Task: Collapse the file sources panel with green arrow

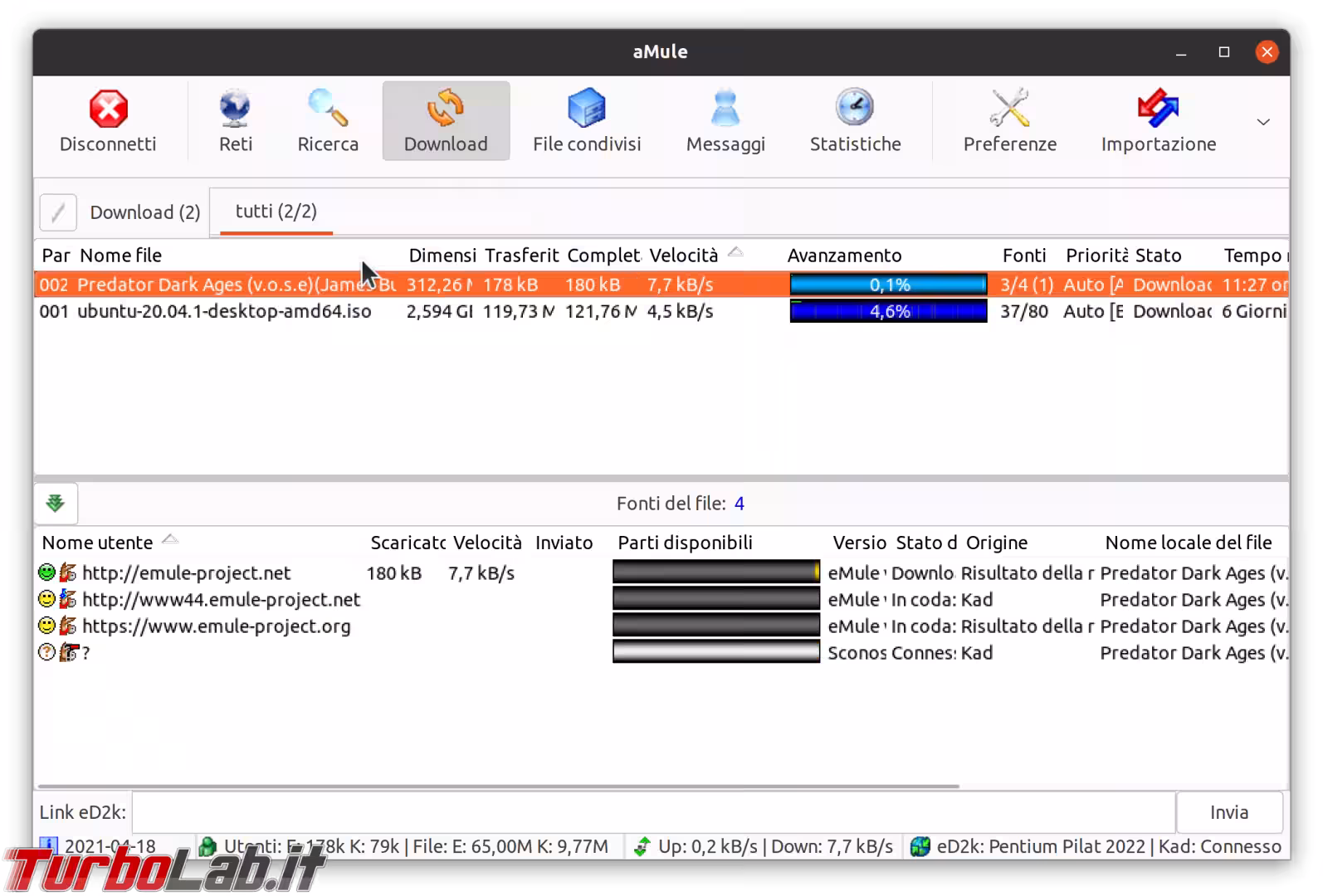Action: coord(56,504)
